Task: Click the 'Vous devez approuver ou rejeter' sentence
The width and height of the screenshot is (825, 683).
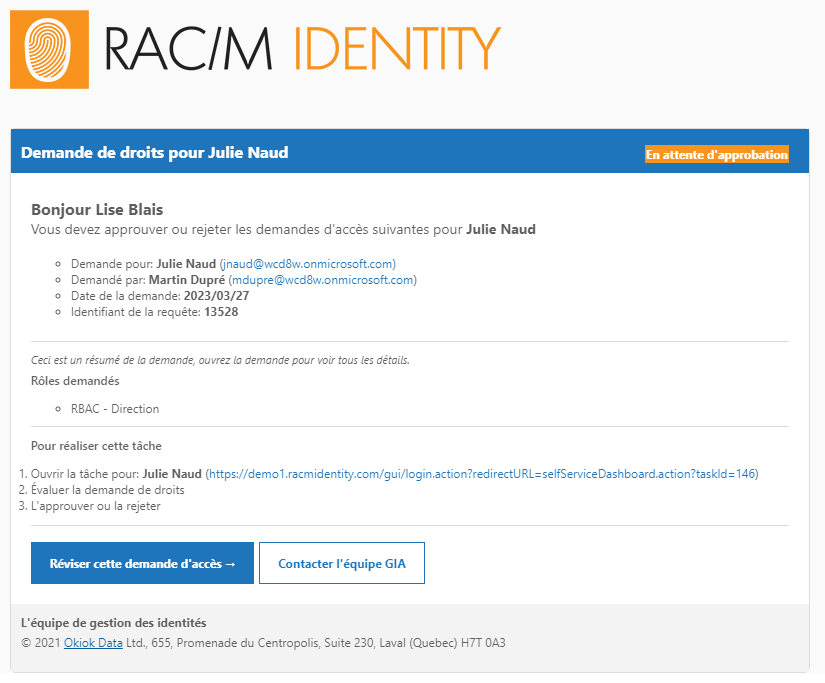Action: coord(283,229)
